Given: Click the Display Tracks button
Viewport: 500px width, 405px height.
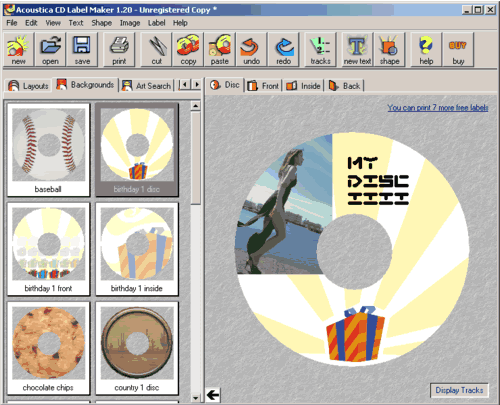Looking at the screenshot, I should pos(459,390).
